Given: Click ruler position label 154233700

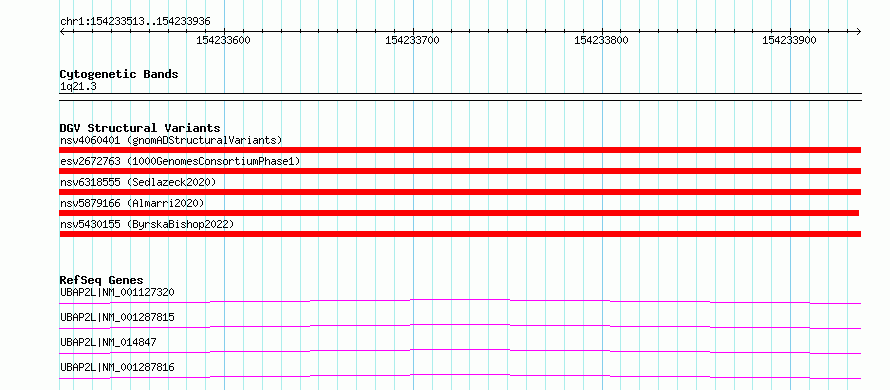Looking at the screenshot, I should click(x=412, y=41).
